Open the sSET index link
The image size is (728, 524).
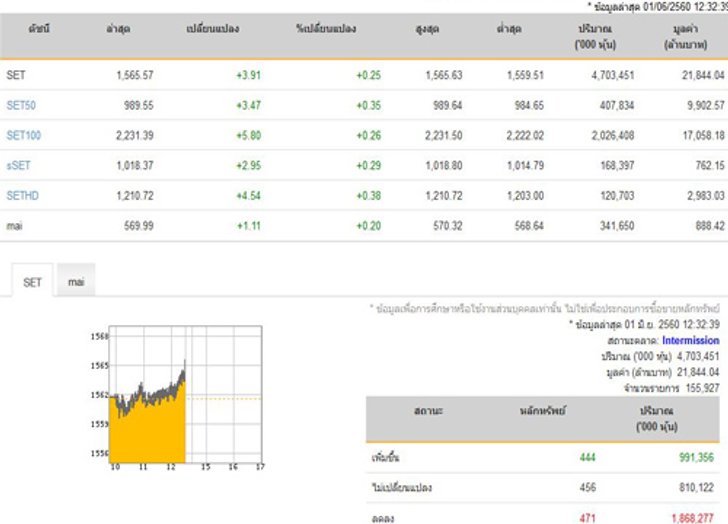19,166
